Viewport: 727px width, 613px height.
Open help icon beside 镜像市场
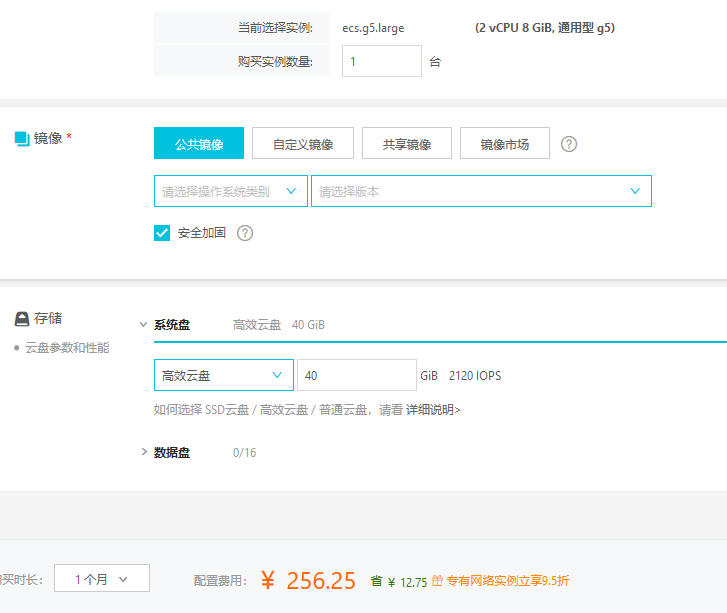point(569,144)
